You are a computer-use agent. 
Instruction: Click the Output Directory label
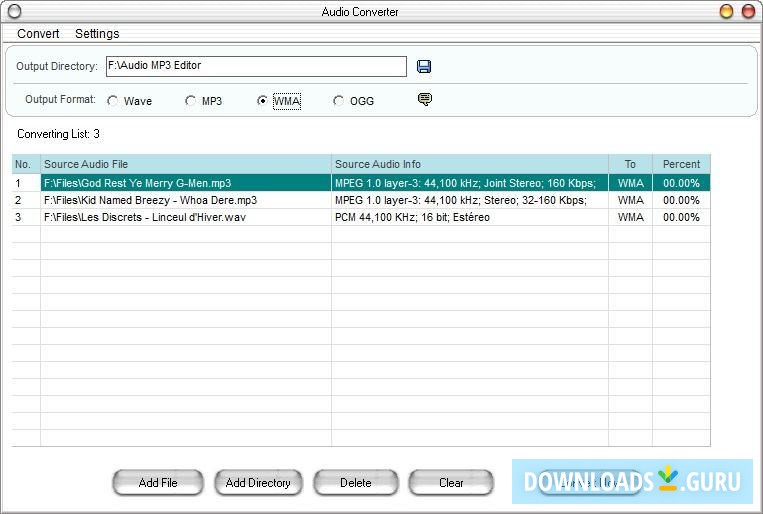click(x=57, y=66)
